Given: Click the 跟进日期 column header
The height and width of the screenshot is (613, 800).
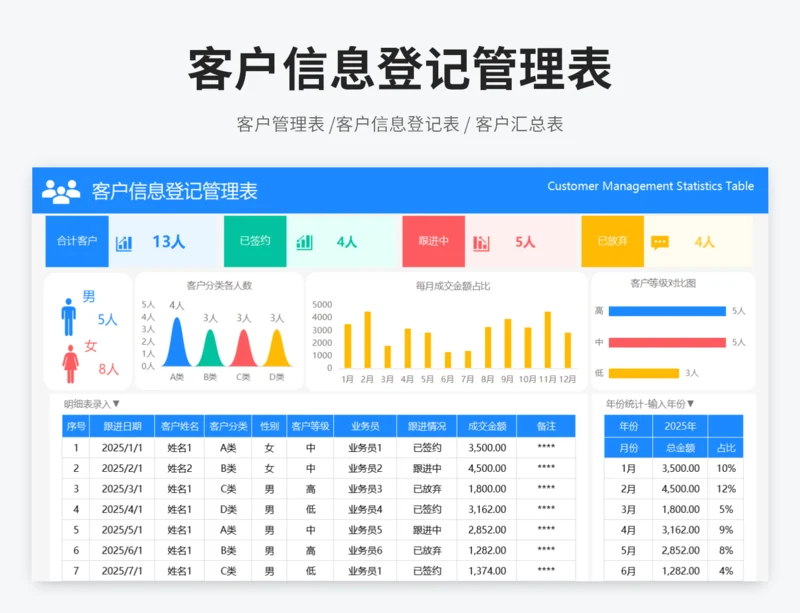Looking at the screenshot, I should click(x=122, y=426).
